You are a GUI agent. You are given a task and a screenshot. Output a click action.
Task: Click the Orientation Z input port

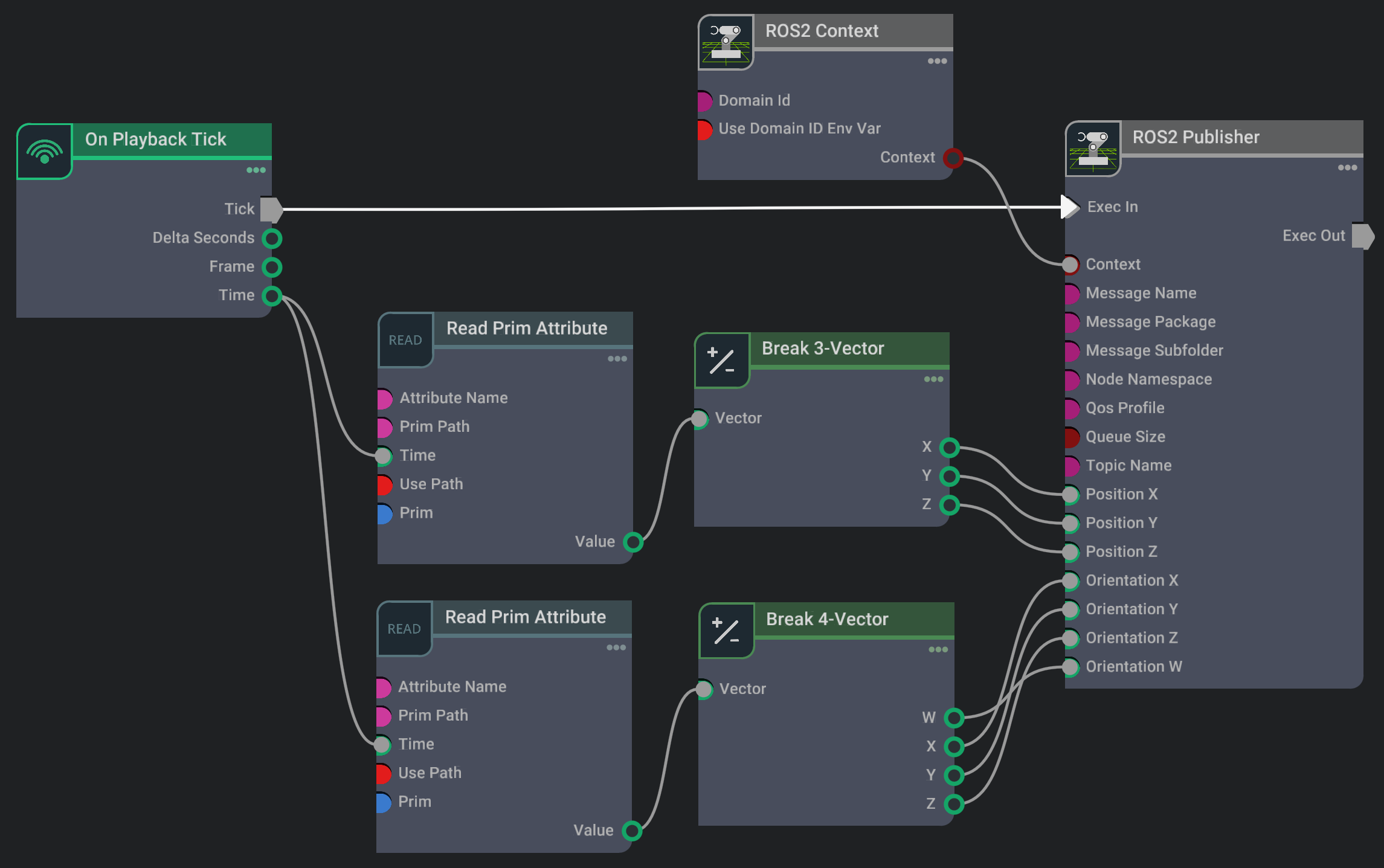tap(1070, 638)
